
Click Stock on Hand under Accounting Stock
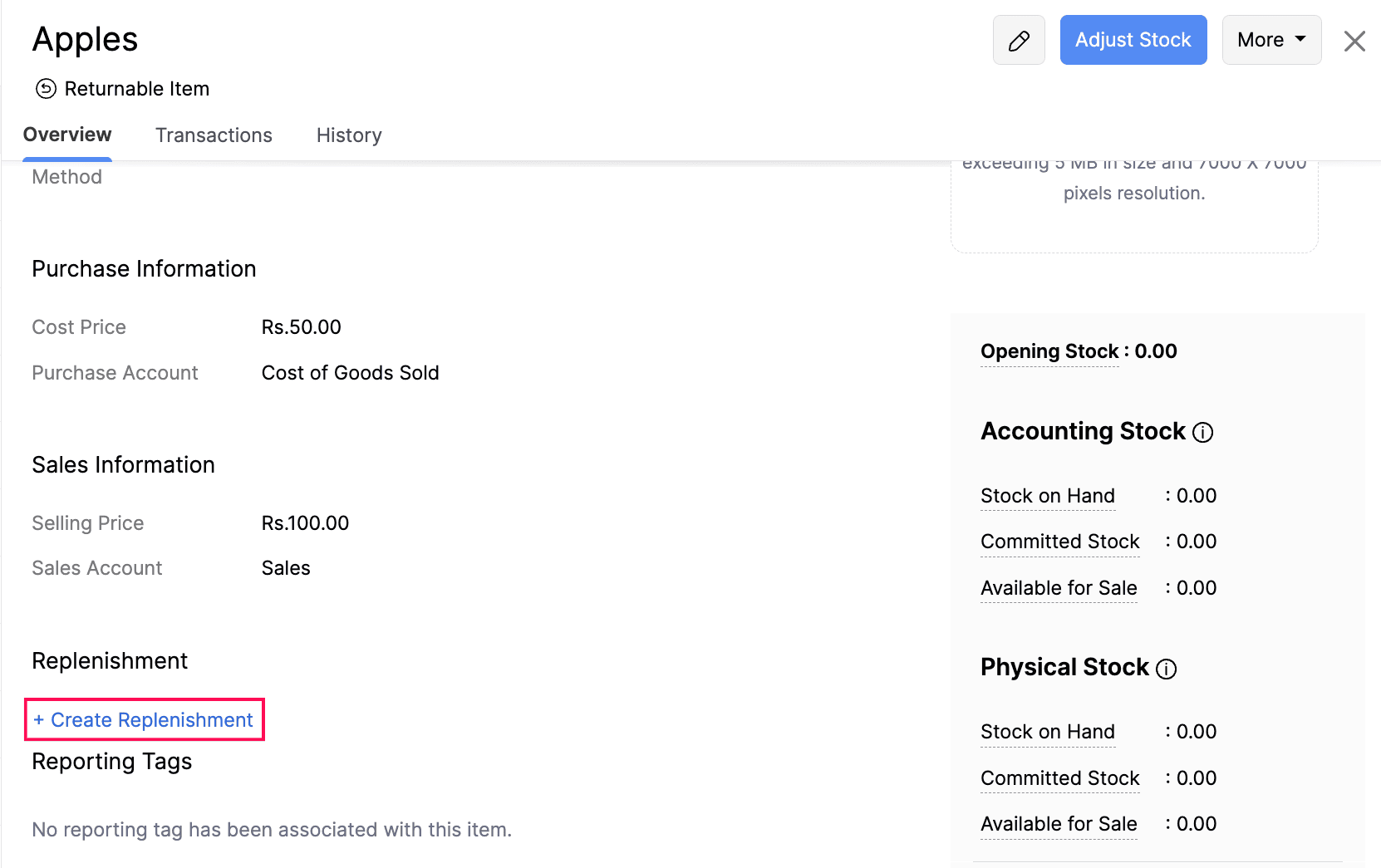coord(1047,496)
